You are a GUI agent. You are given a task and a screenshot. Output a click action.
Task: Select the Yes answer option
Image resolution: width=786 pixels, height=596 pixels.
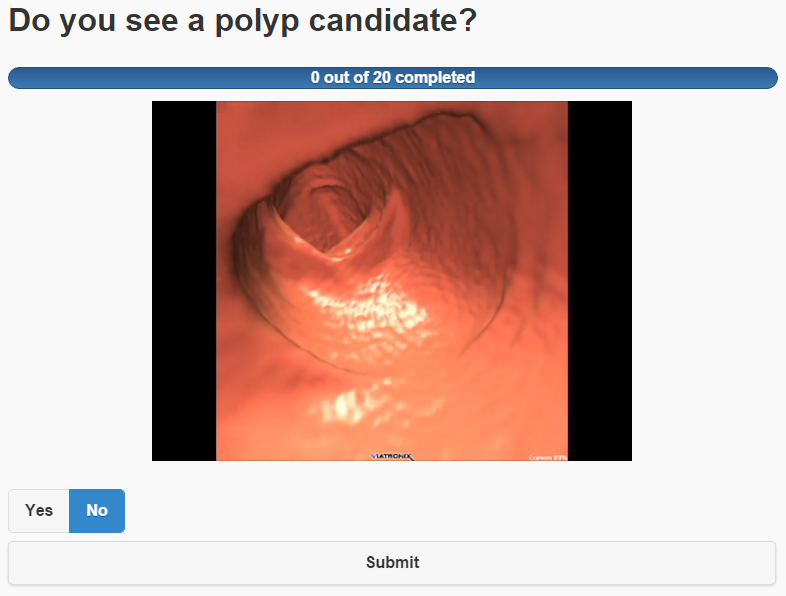pos(39,511)
